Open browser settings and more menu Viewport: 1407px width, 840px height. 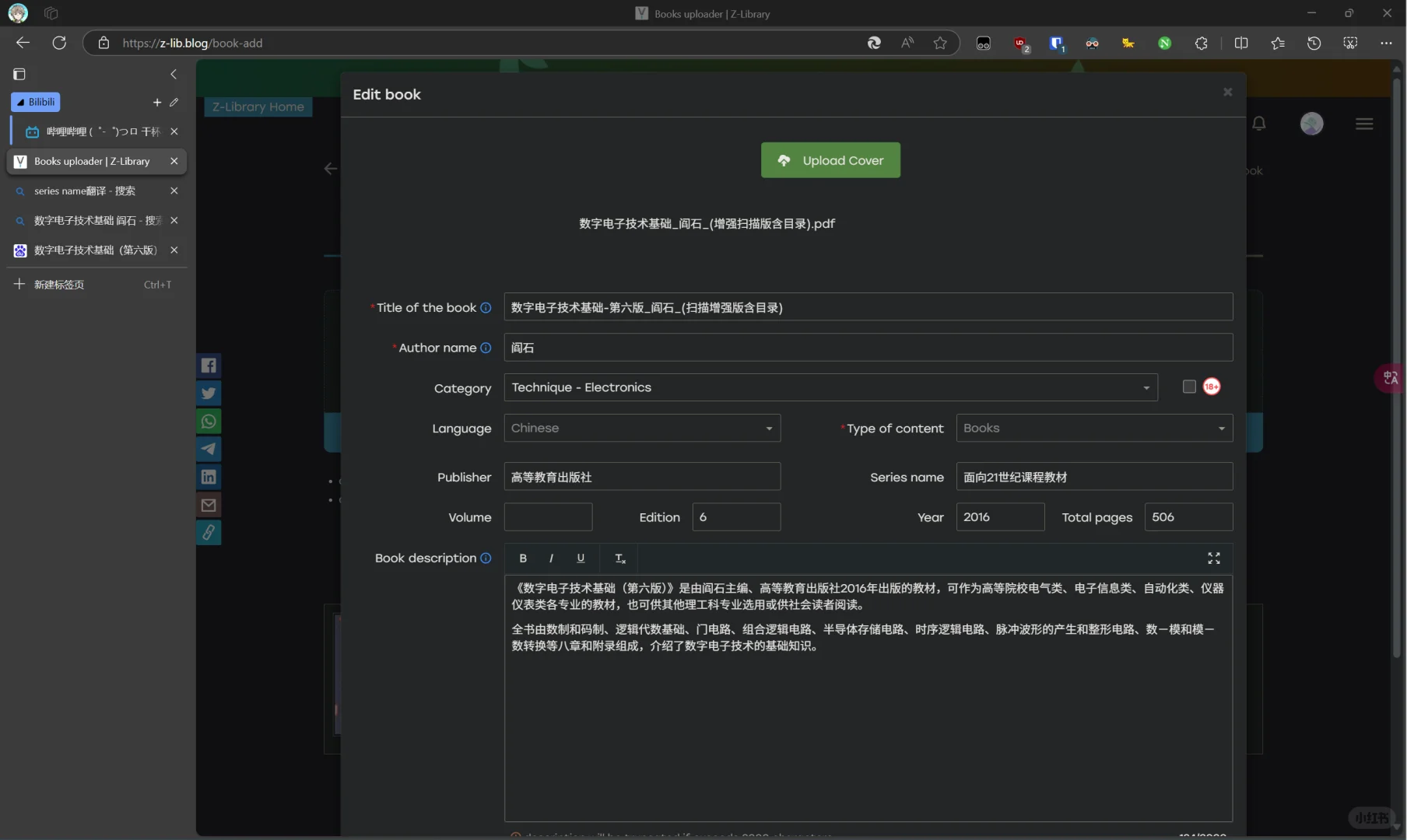tap(1386, 43)
